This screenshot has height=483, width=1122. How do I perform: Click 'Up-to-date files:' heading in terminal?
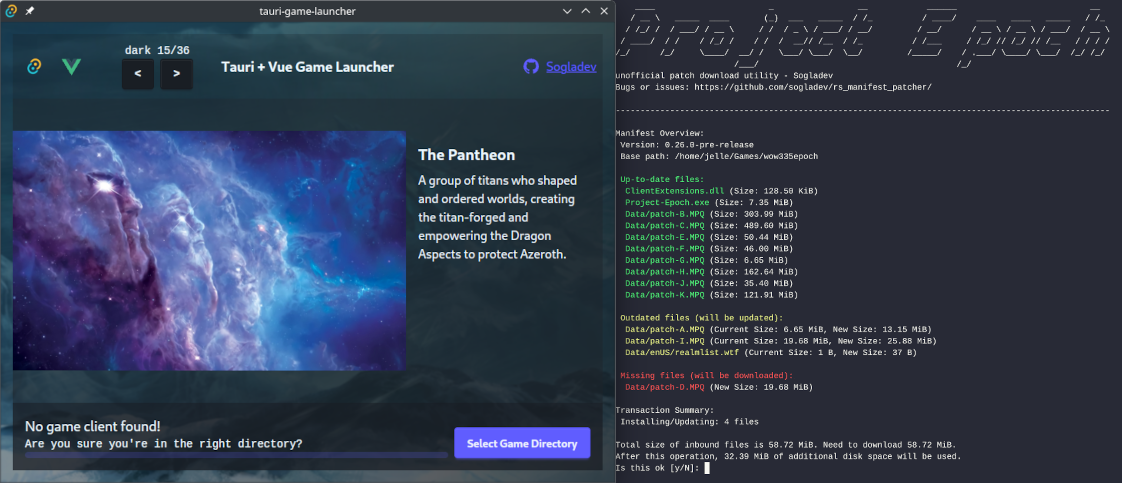tap(662, 180)
